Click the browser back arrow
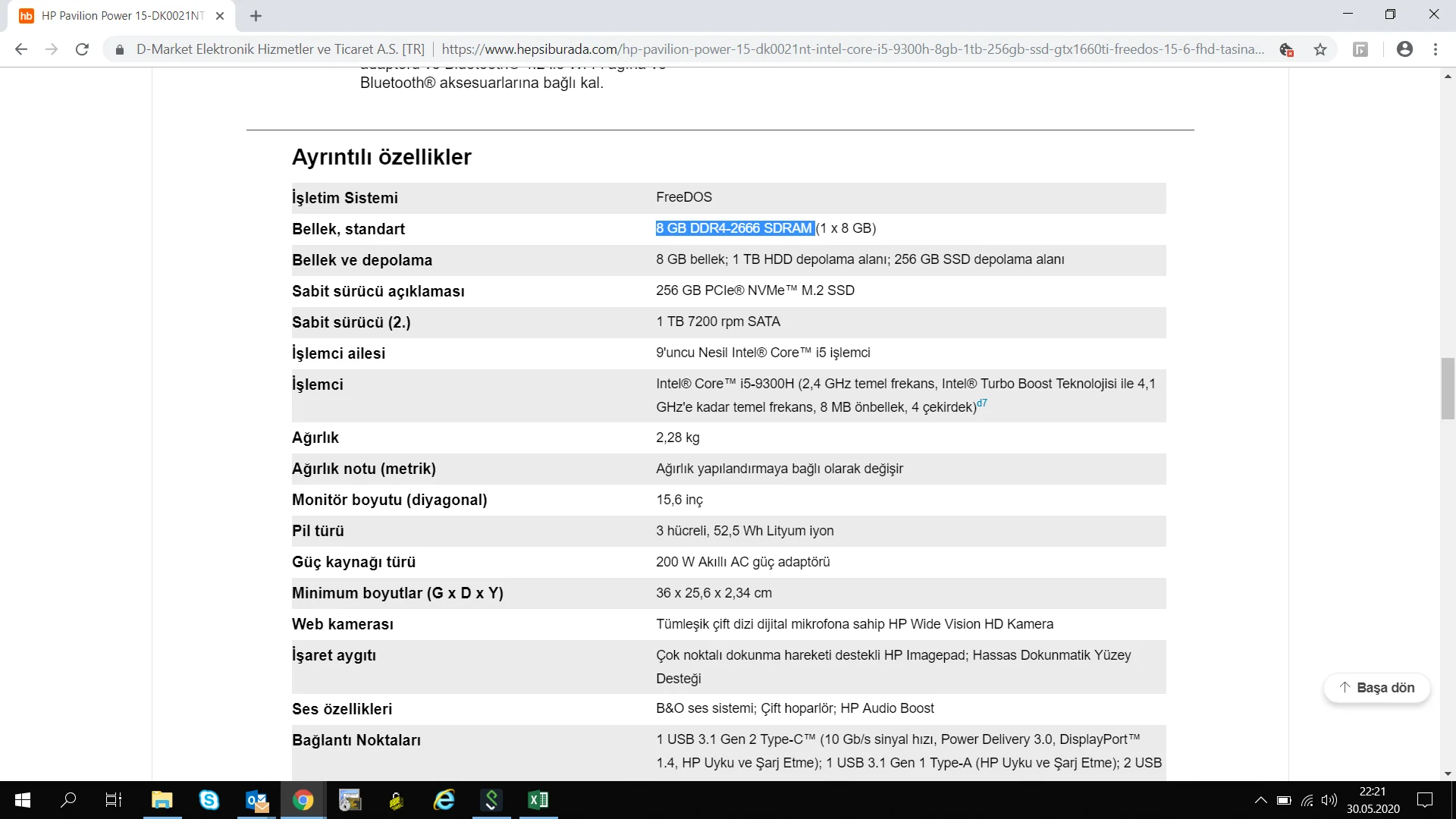 (21, 49)
